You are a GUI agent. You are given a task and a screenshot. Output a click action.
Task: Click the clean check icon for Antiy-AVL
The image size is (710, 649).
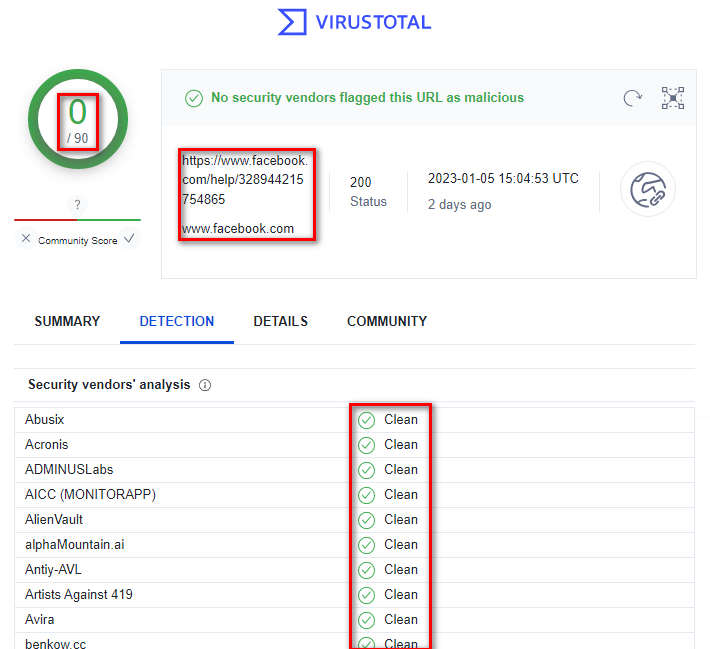click(x=366, y=570)
